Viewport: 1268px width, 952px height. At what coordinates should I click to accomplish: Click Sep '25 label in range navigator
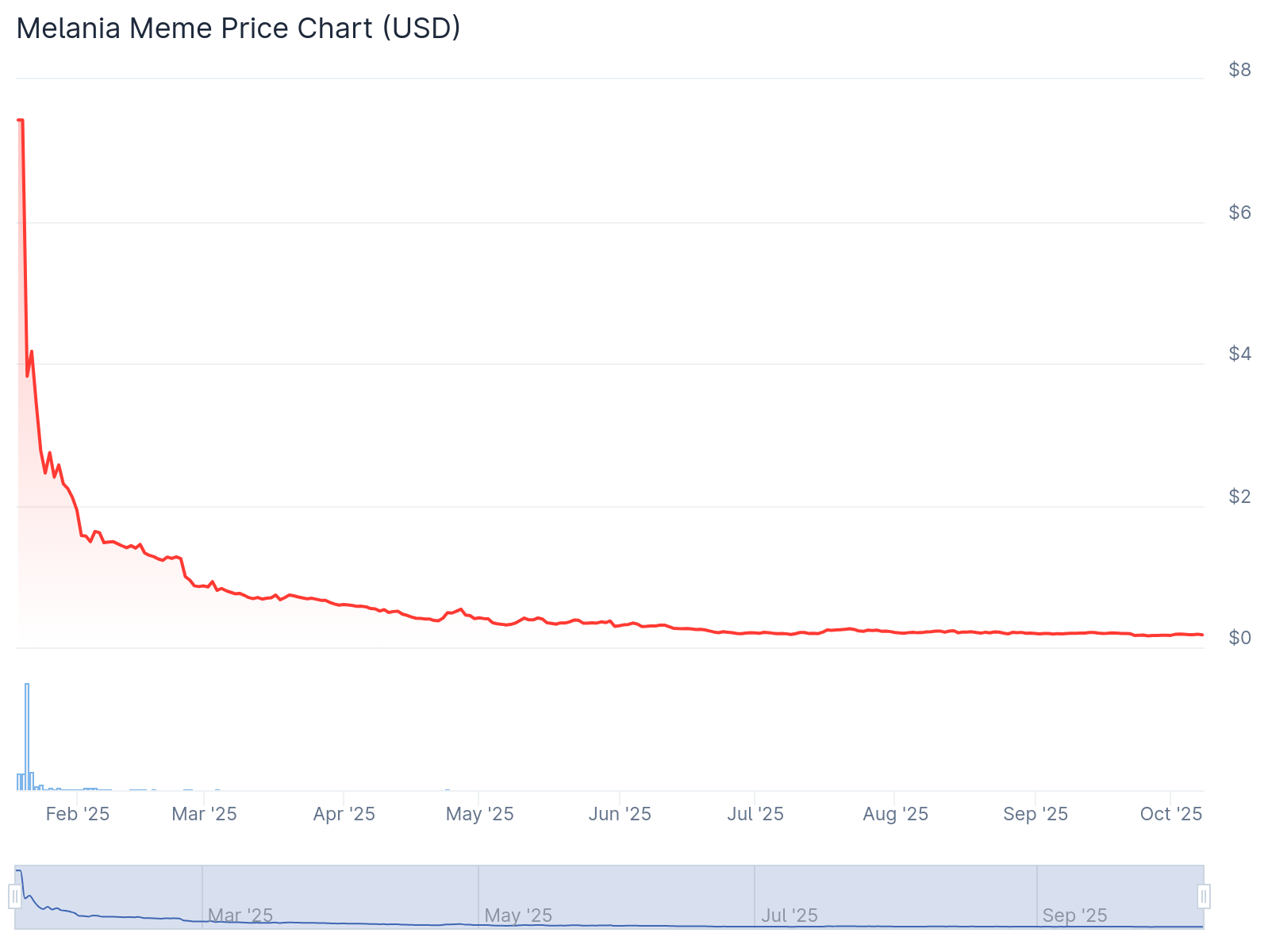(x=1074, y=916)
